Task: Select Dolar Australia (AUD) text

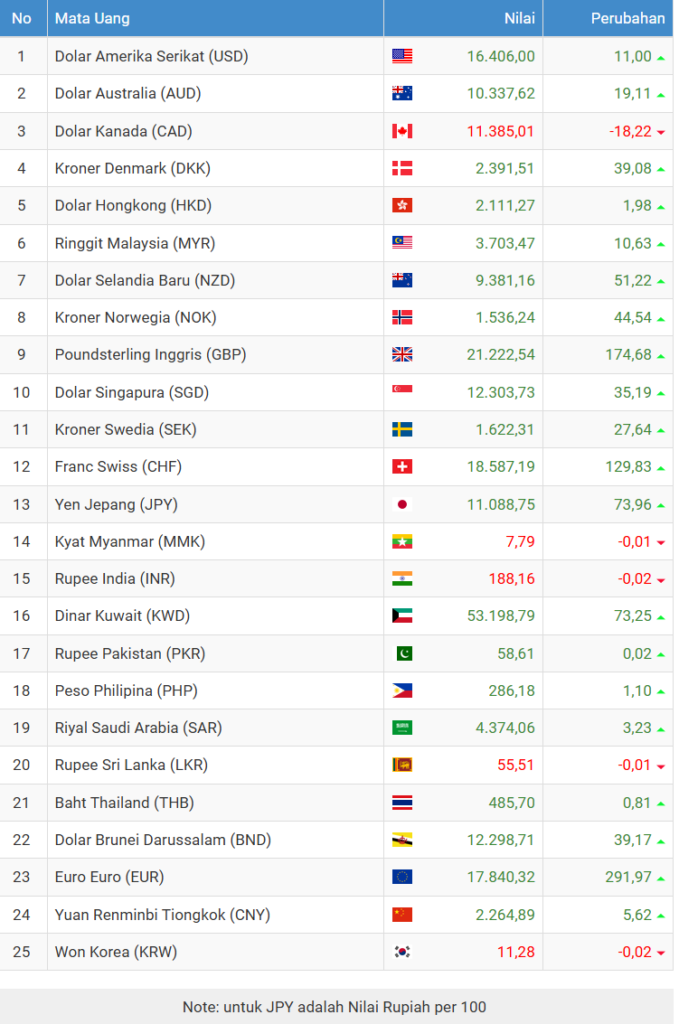Action: (x=128, y=93)
